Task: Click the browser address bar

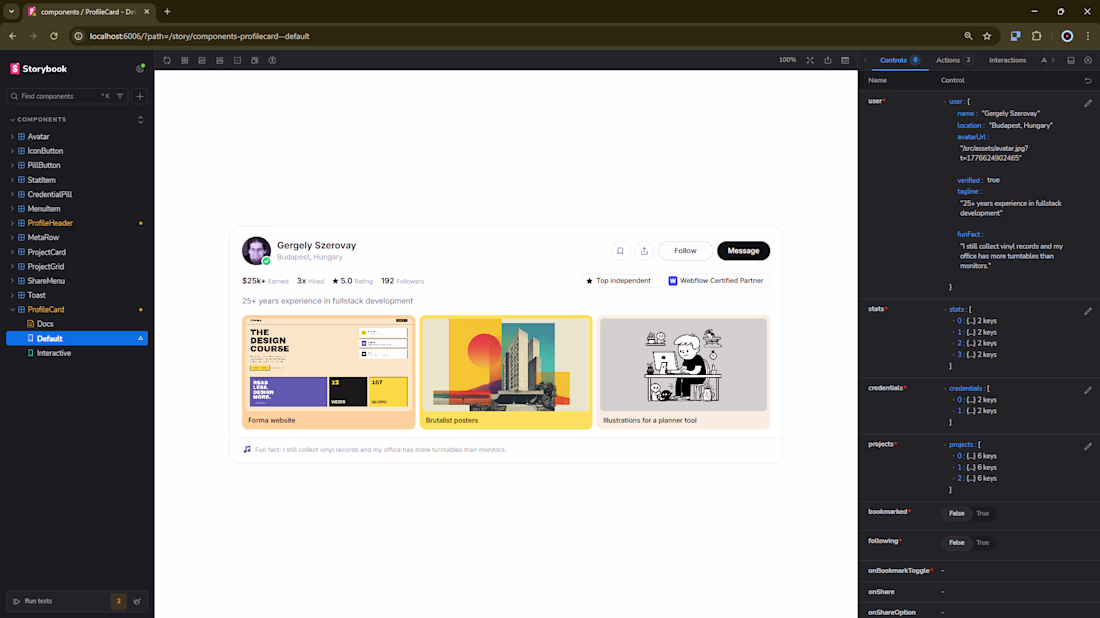Action: click(x=519, y=36)
